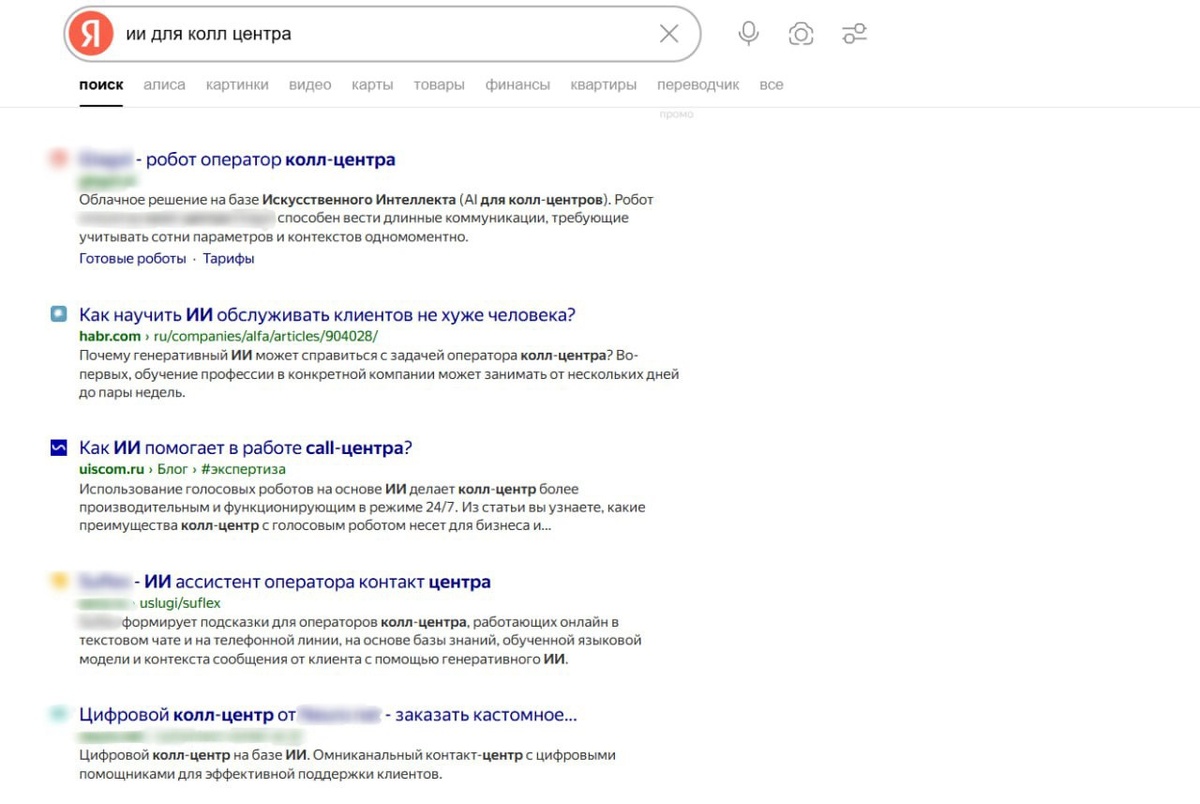Open image search via camera icon
This screenshot has height=804, width=1200.
801,34
